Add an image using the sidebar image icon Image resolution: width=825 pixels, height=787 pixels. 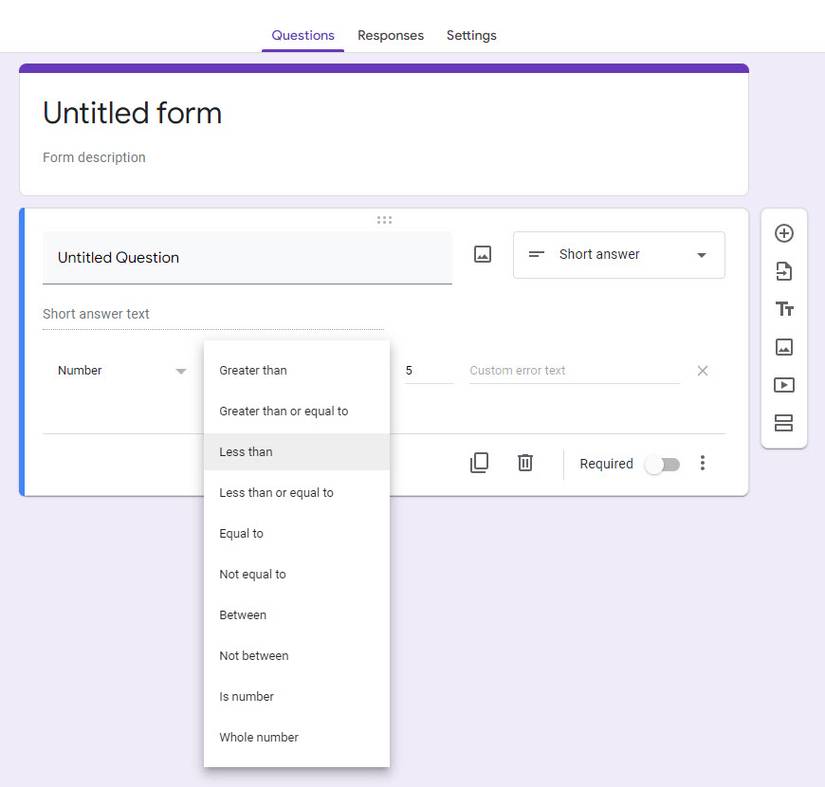(784, 346)
